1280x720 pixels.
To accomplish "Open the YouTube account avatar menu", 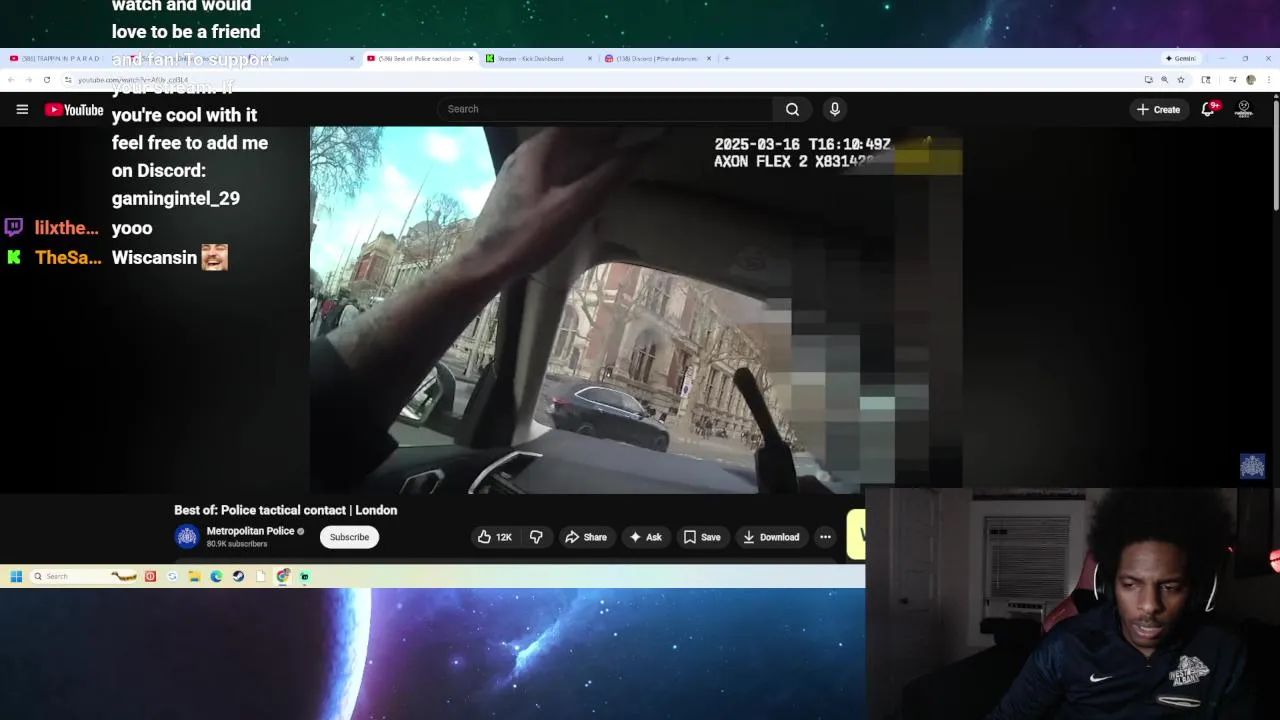I will [x=1244, y=109].
